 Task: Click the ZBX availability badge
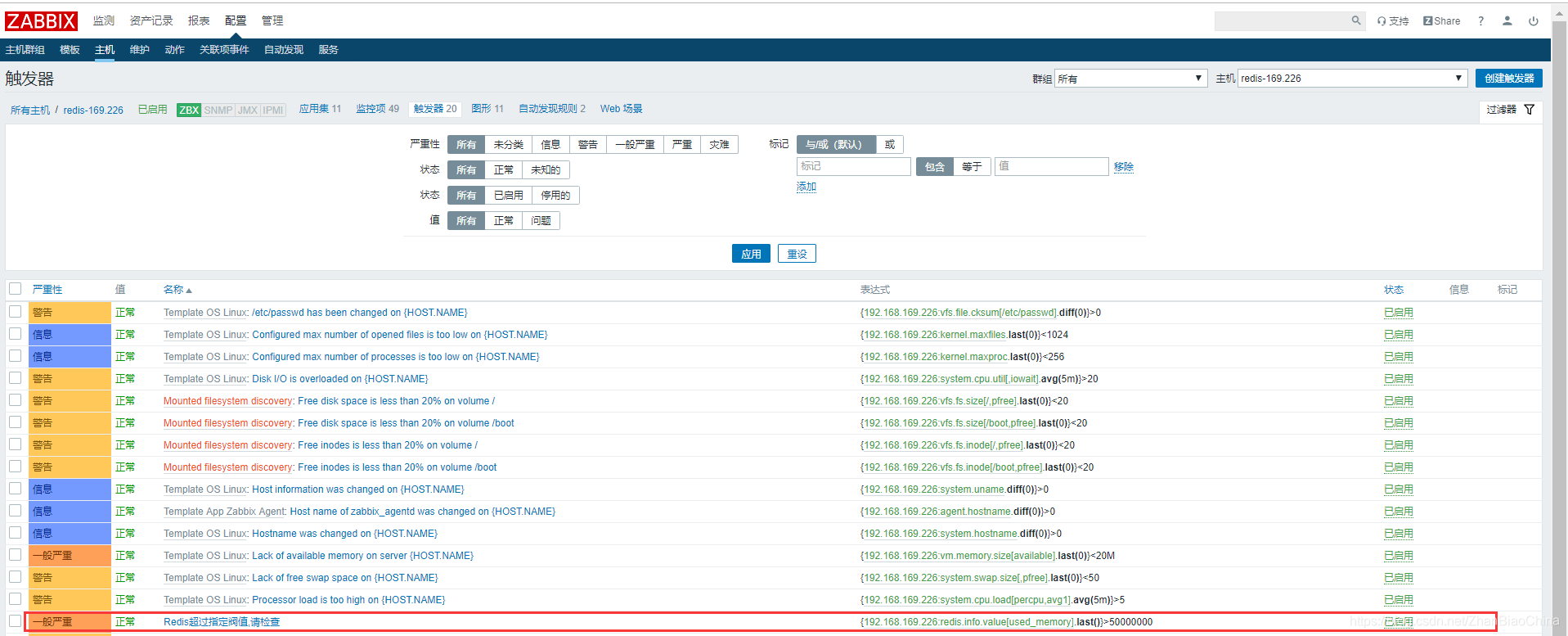pyautogui.click(x=189, y=110)
